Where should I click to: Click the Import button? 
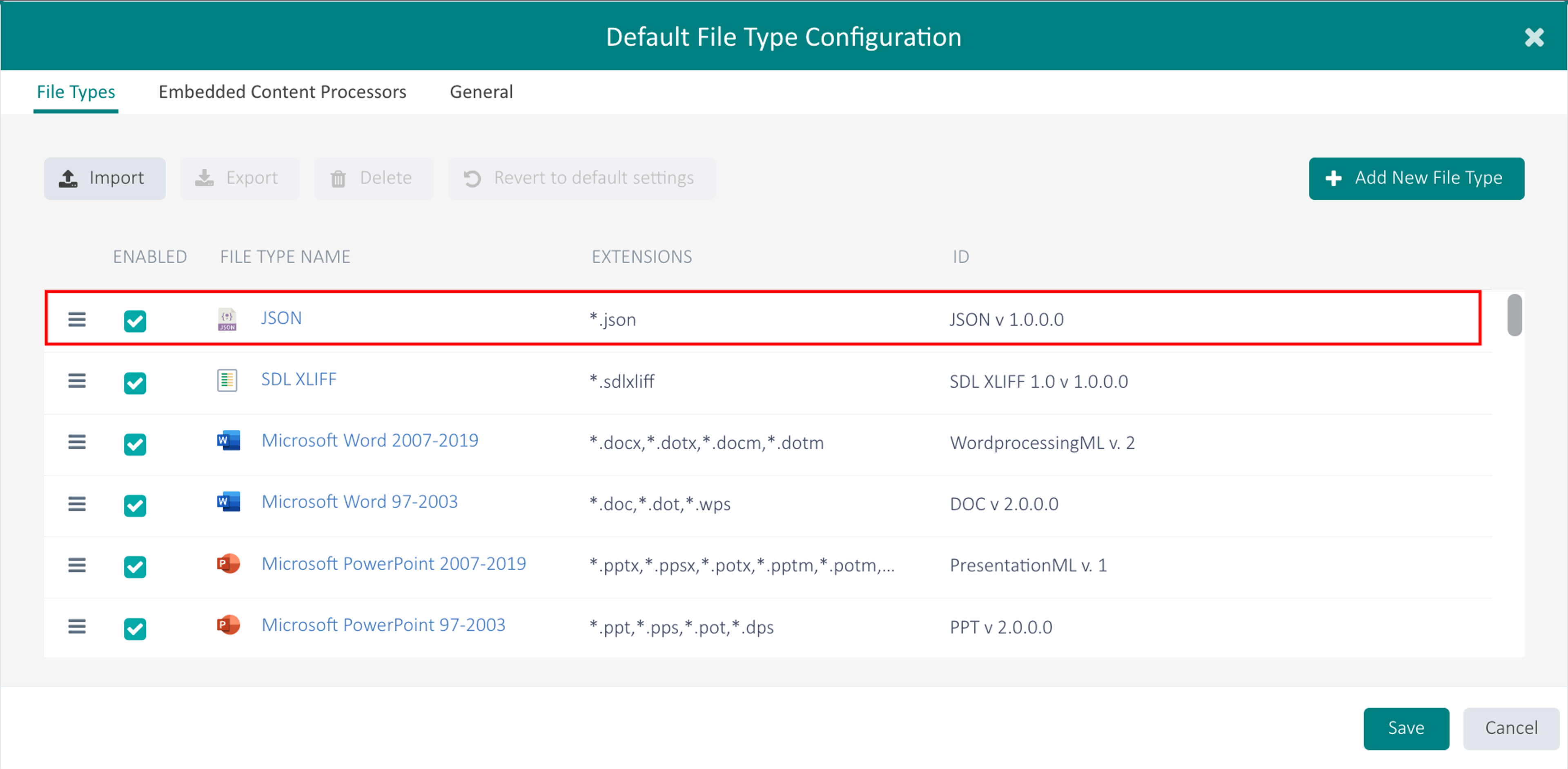[105, 178]
